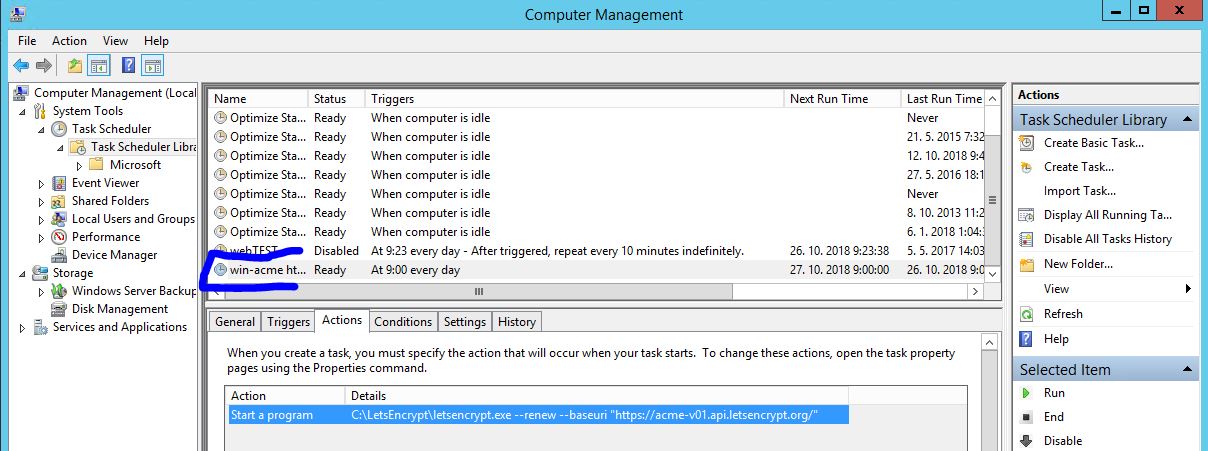Click task list horizontal scrollbar thumb

pos(479,291)
